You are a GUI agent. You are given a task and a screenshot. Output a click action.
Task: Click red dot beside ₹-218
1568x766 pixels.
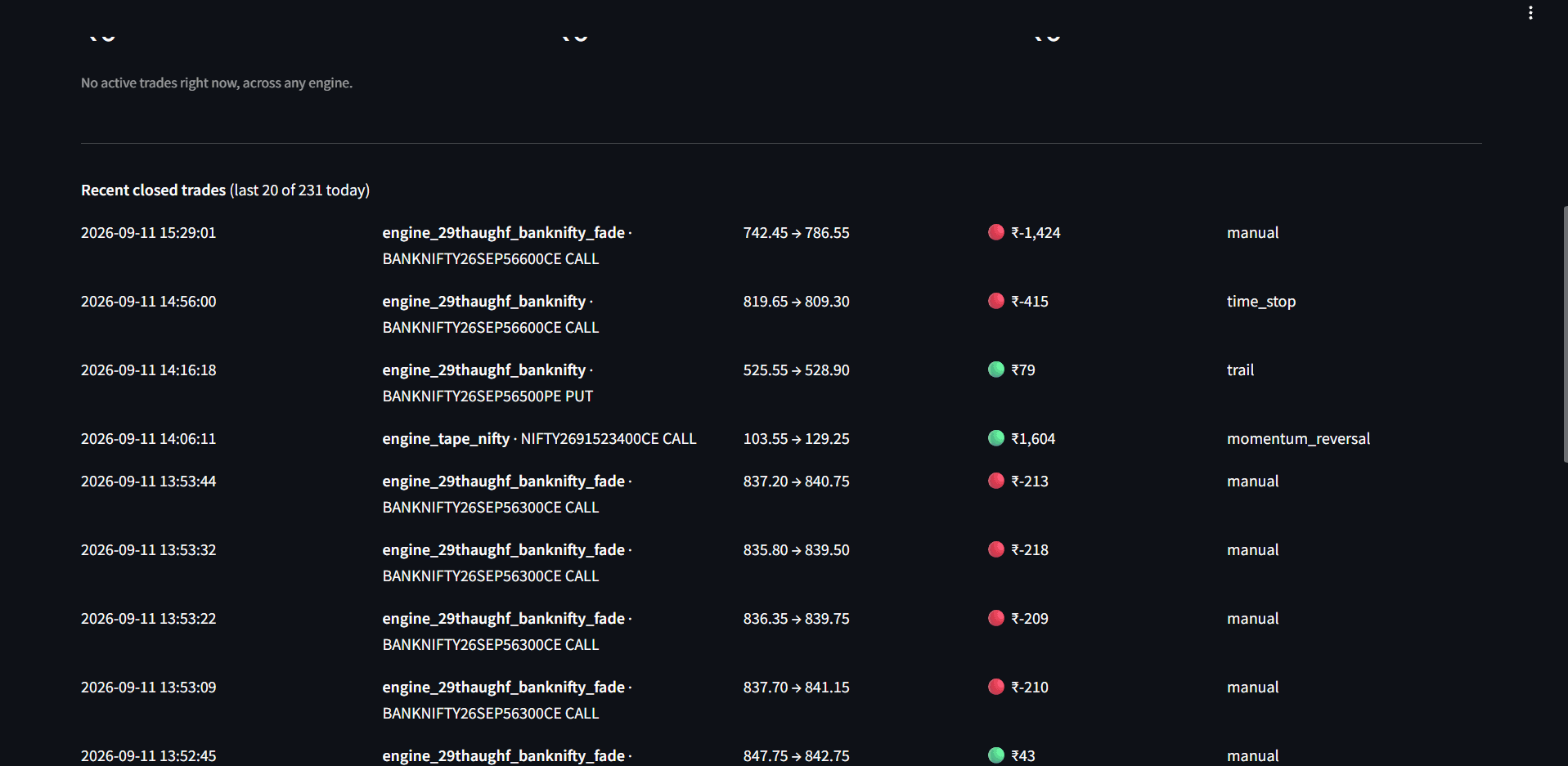(996, 549)
